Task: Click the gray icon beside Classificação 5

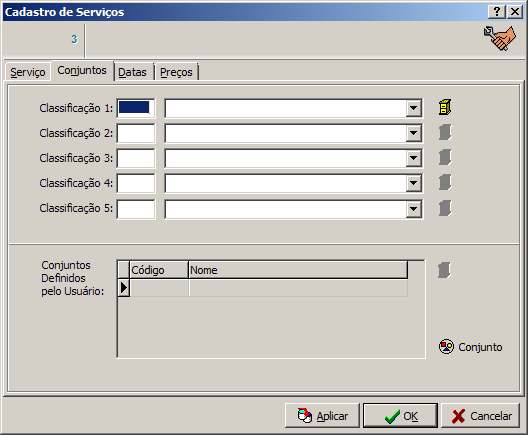Action: pos(445,208)
